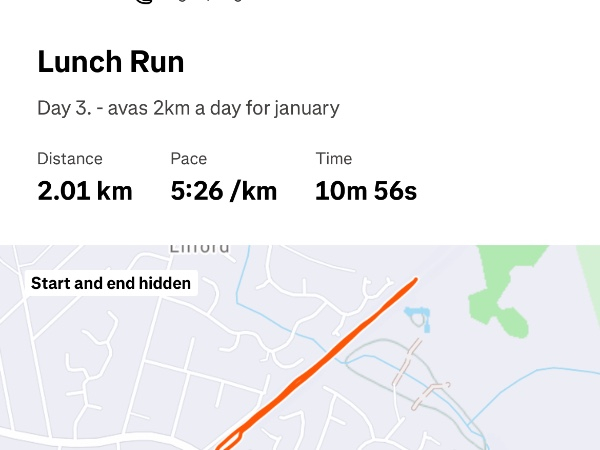600x450 pixels.
Task: Select the Time stat label
Action: [334, 158]
